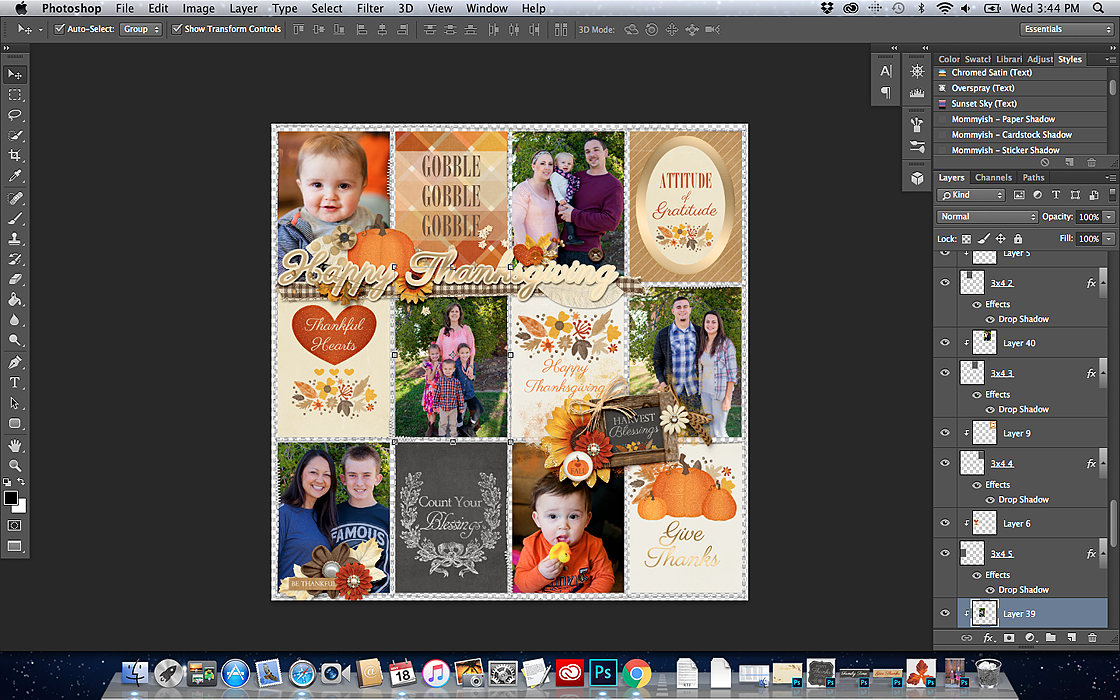The image size is (1120, 700).
Task: Click Lock Position icon
Action: point(1001,239)
